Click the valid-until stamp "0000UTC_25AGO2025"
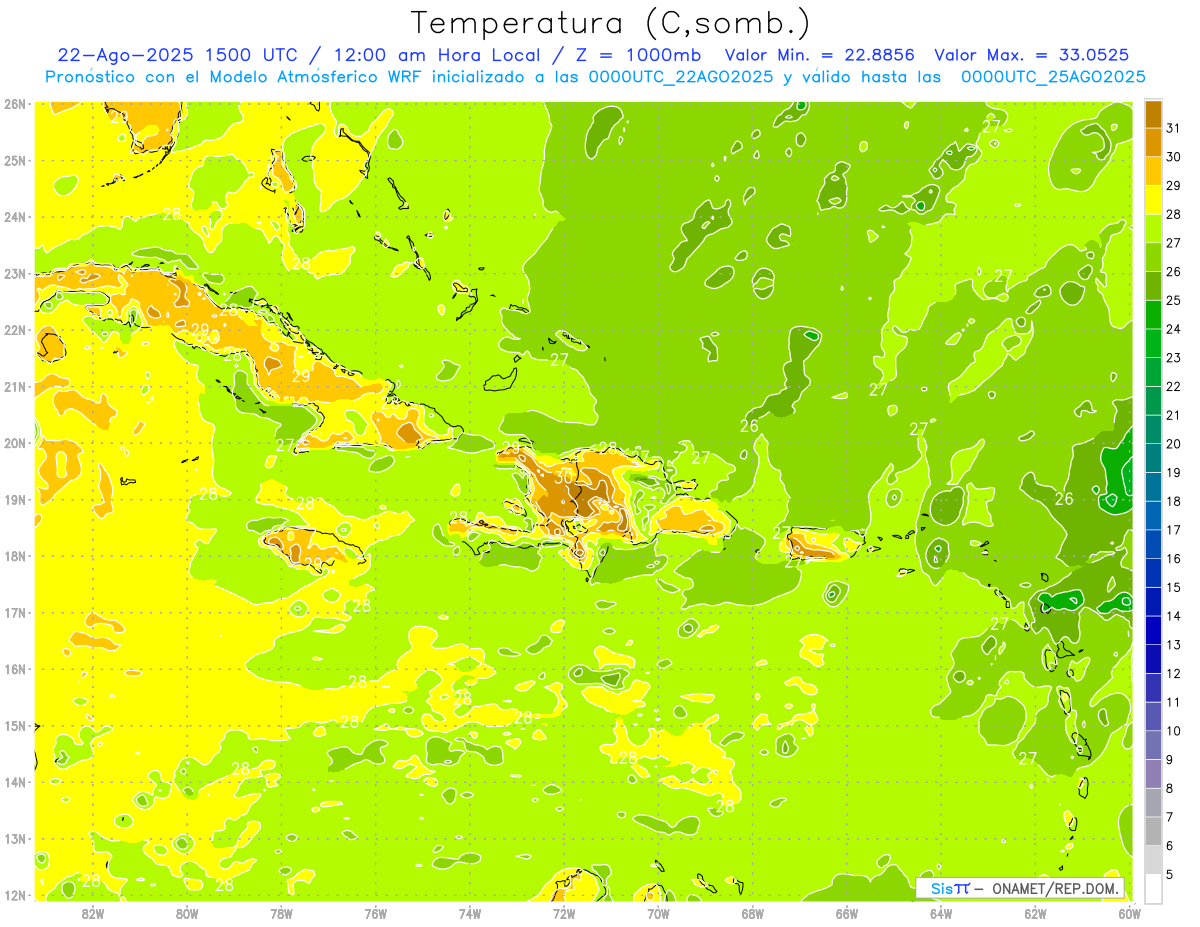Screen dimensions: 1200x927 click(1053, 77)
